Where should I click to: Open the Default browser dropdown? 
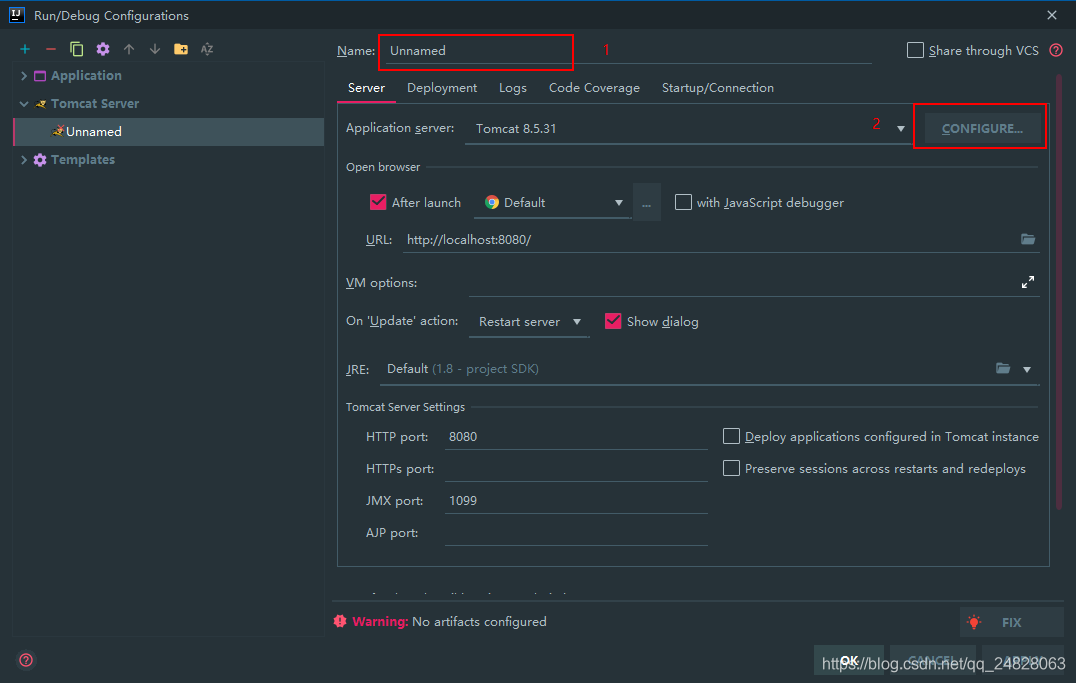coord(618,202)
